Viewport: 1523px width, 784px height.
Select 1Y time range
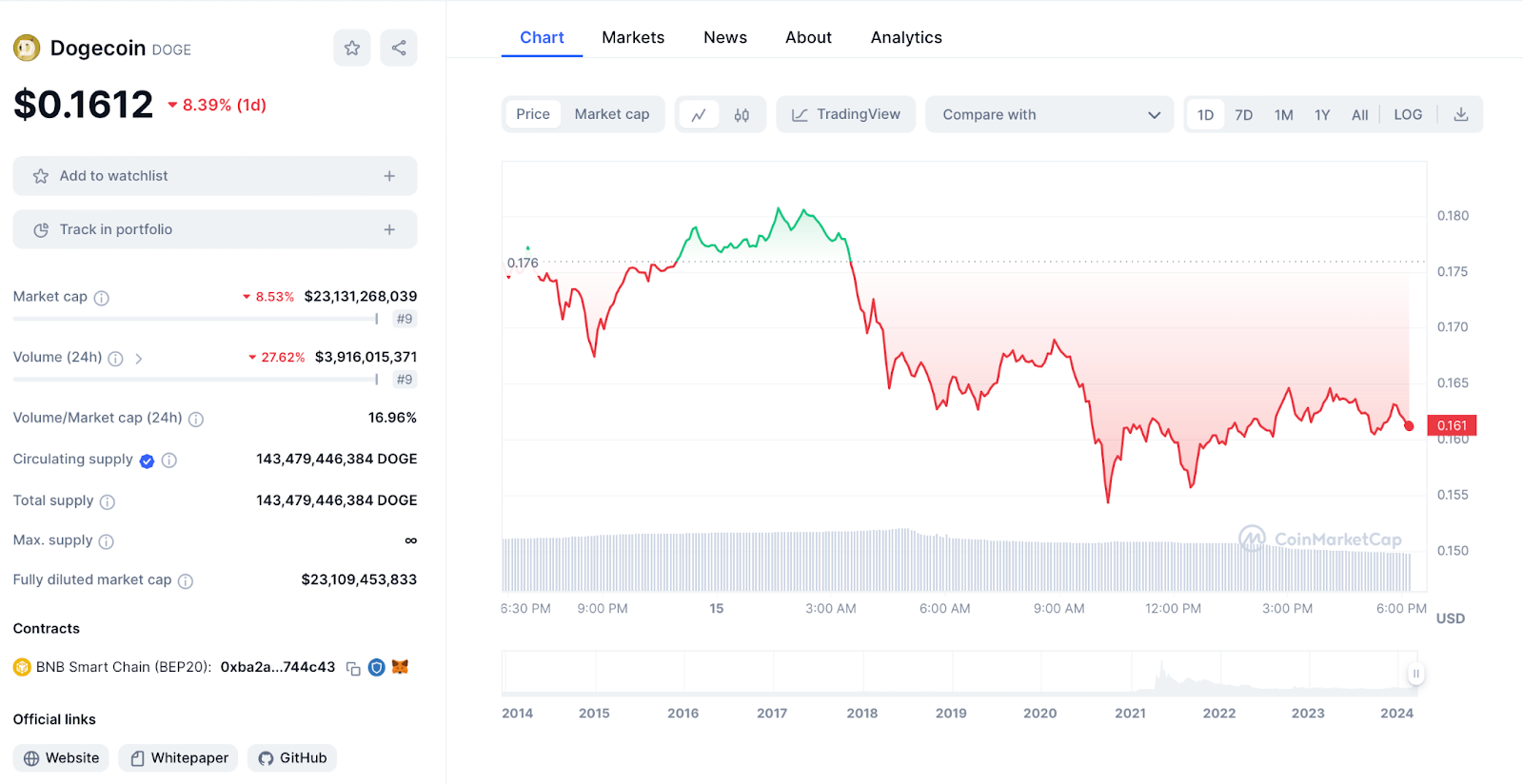(x=1322, y=115)
